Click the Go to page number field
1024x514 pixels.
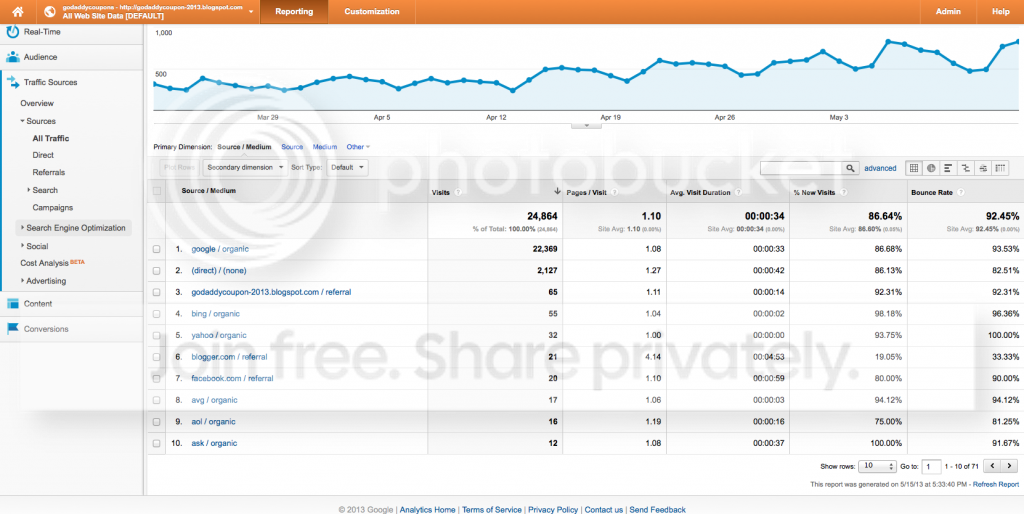[x=932, y=466]
